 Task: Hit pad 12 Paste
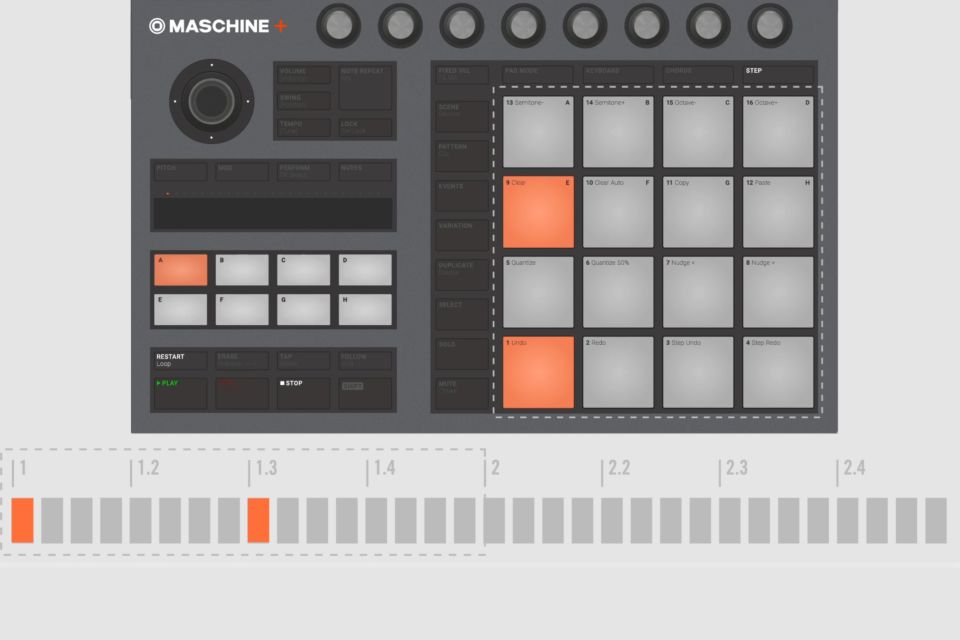tap(778, 212)
